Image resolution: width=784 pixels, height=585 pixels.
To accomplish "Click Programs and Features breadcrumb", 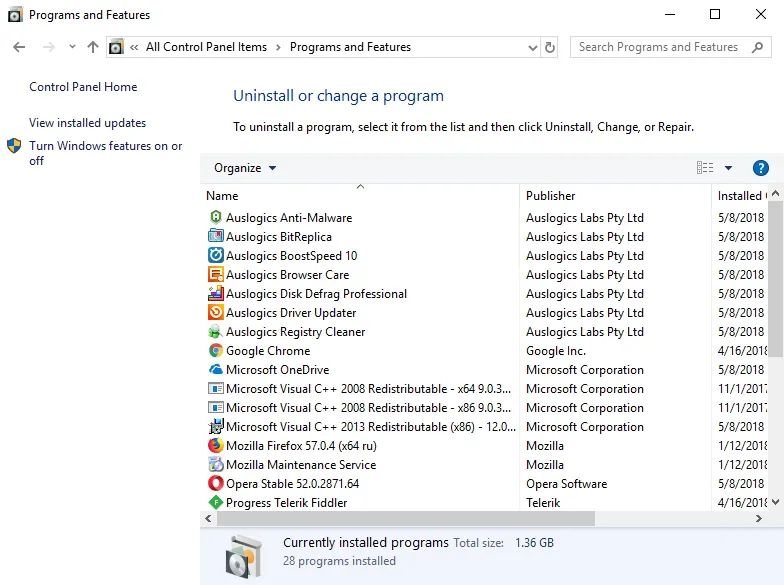I will pos(350,47).
